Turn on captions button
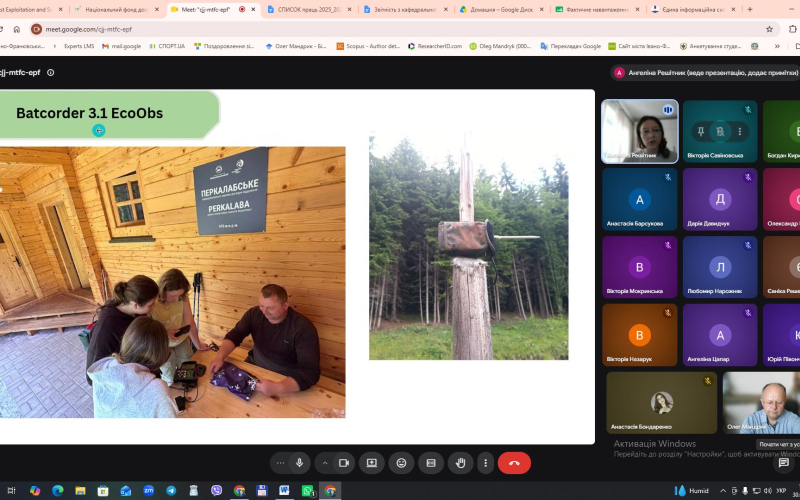800x500 pixels. 431,463
